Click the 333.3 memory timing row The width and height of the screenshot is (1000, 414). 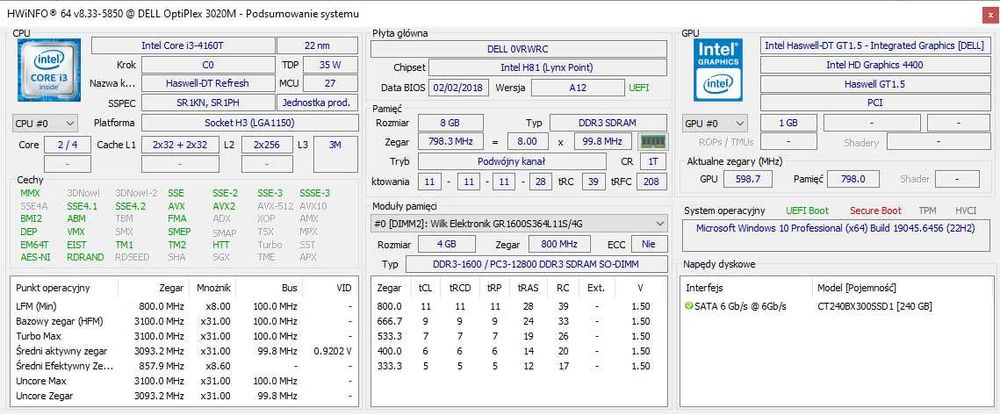coord(518,366)
